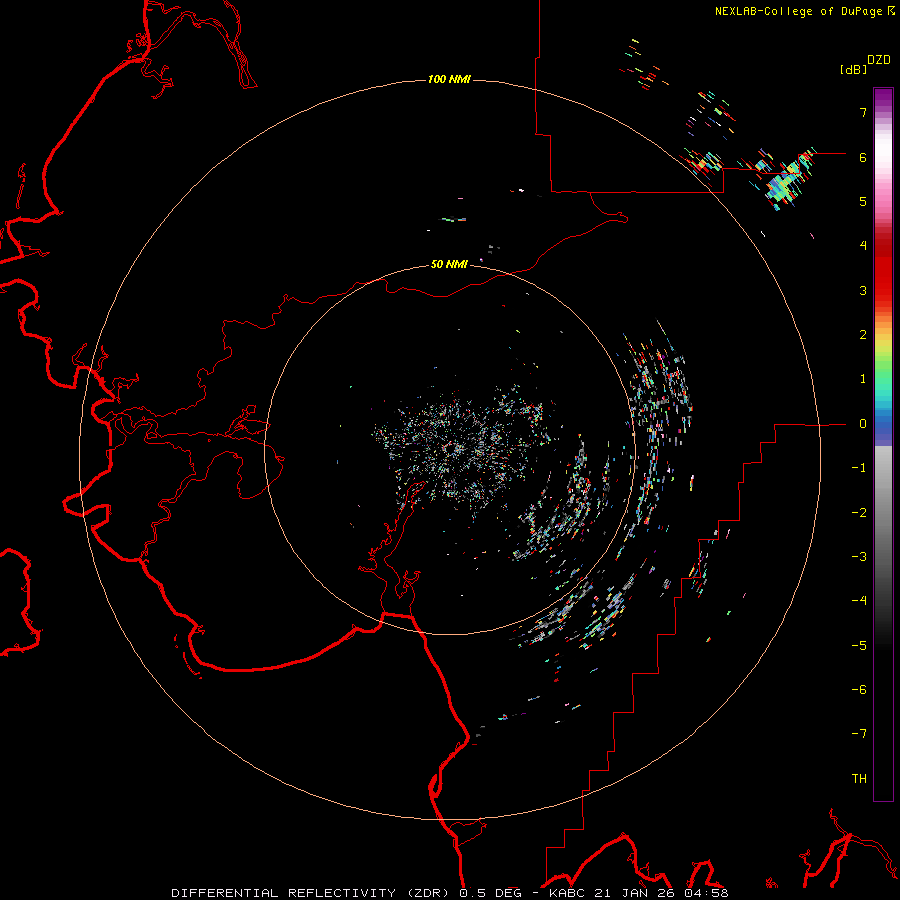
Task: Click the 7 value on color scale
Action: tap(863, 112)
